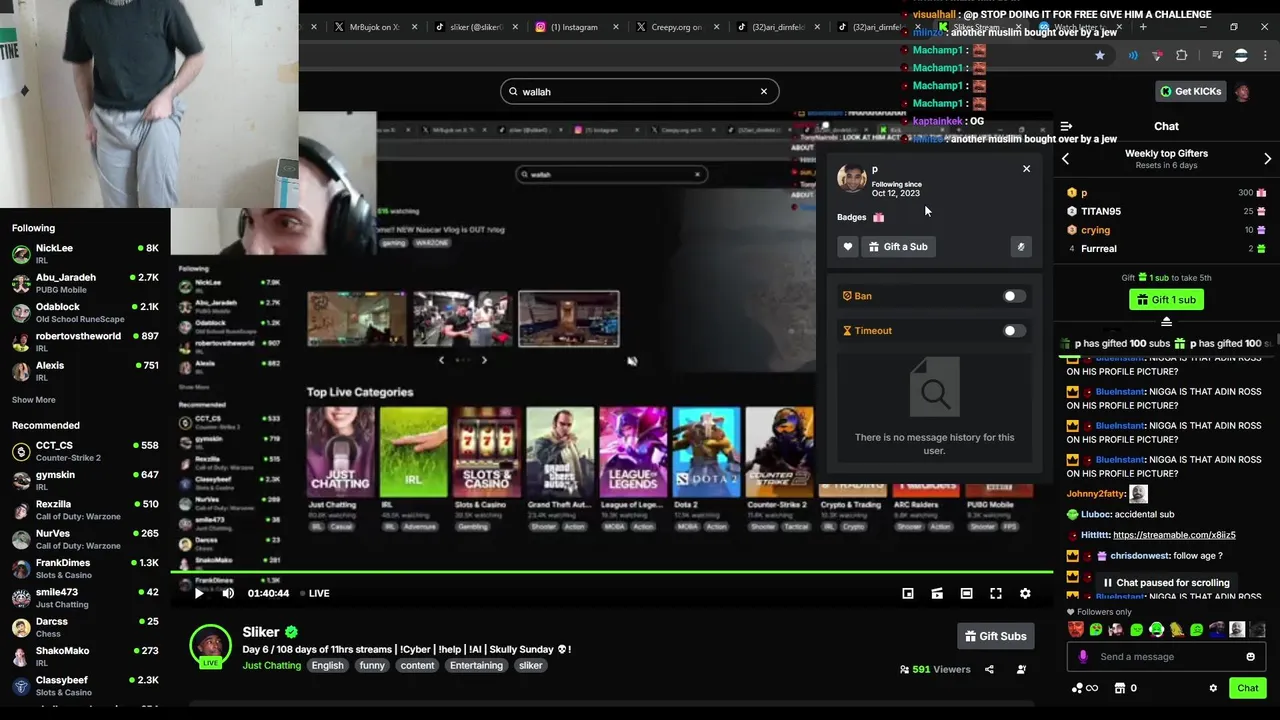Click the previous arrow under the stream thumbnails

click(x=441, y=360)
